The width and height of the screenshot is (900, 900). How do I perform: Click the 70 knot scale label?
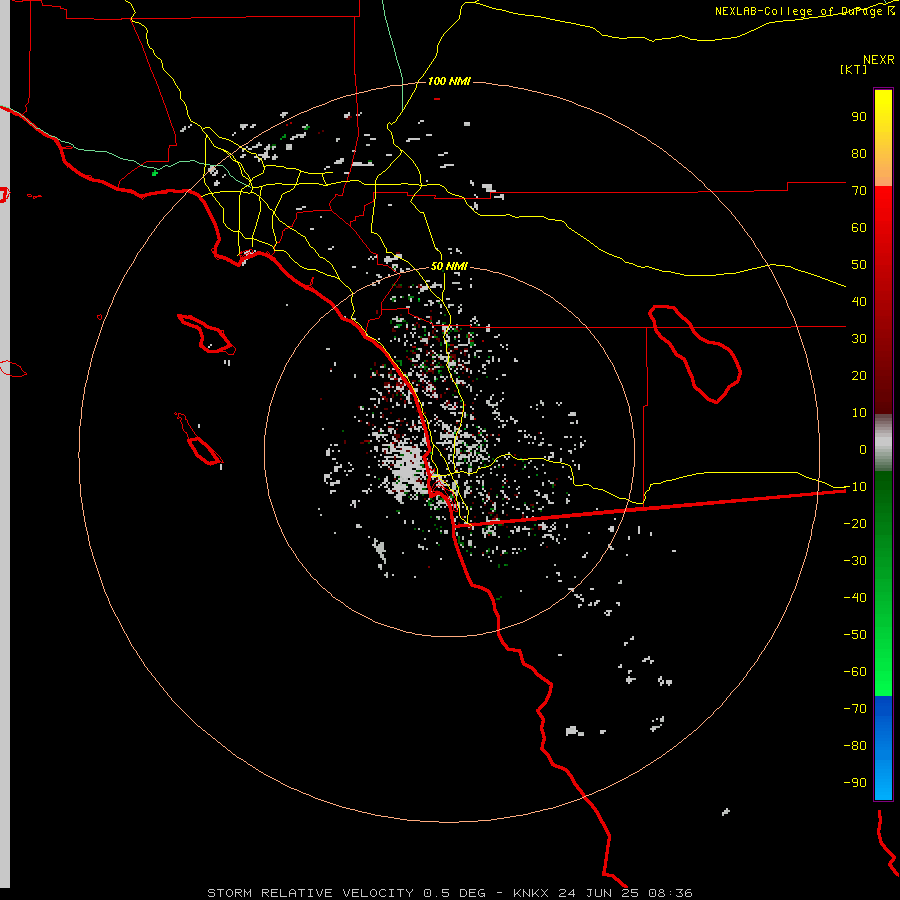click(859, 191)
